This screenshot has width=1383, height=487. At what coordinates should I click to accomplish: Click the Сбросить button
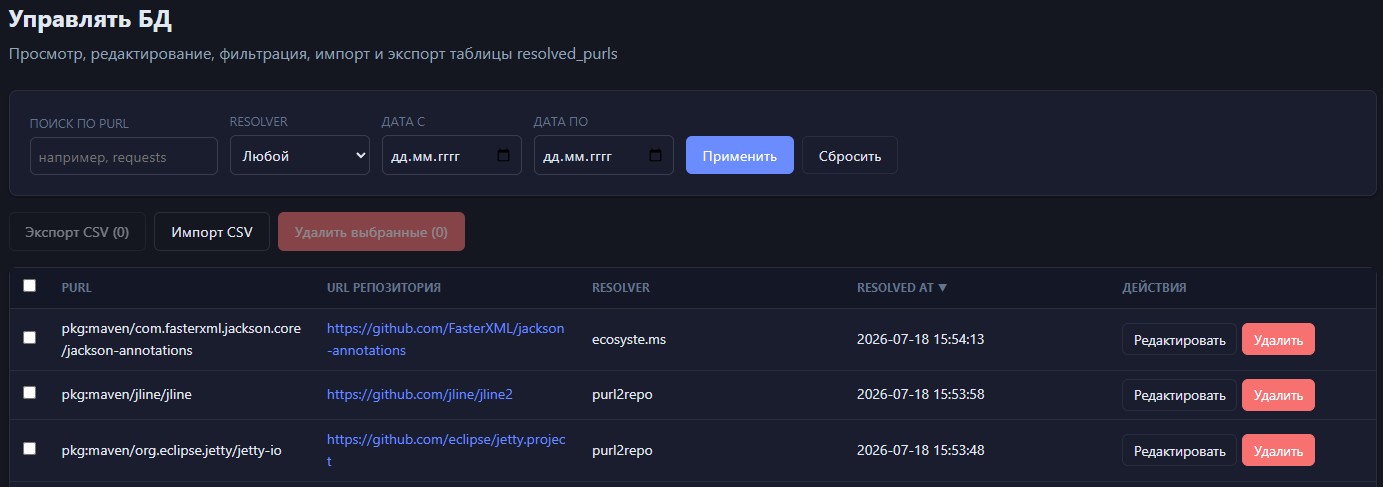[x=850, y=156]
